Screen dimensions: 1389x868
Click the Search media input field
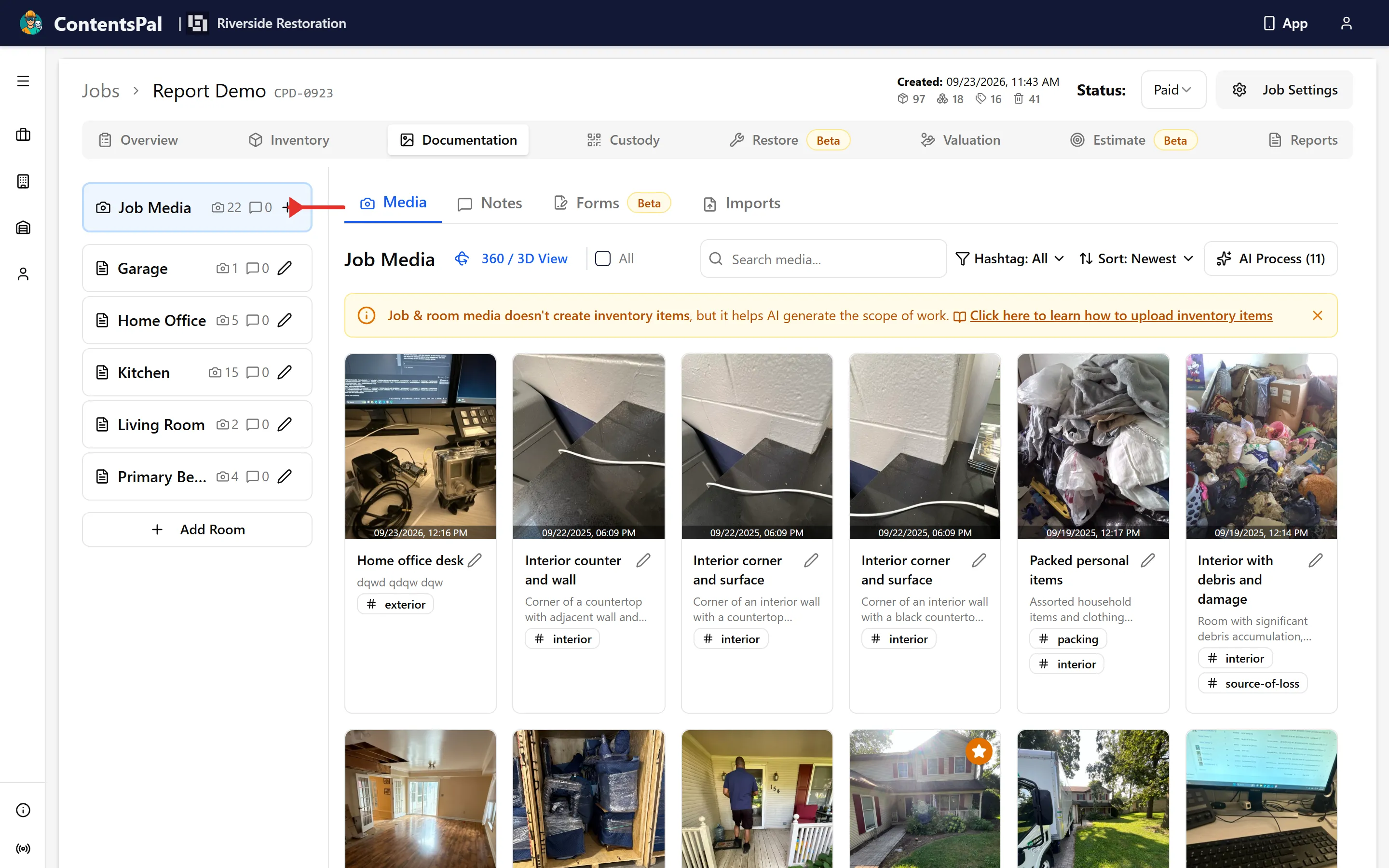pos(823,258)
